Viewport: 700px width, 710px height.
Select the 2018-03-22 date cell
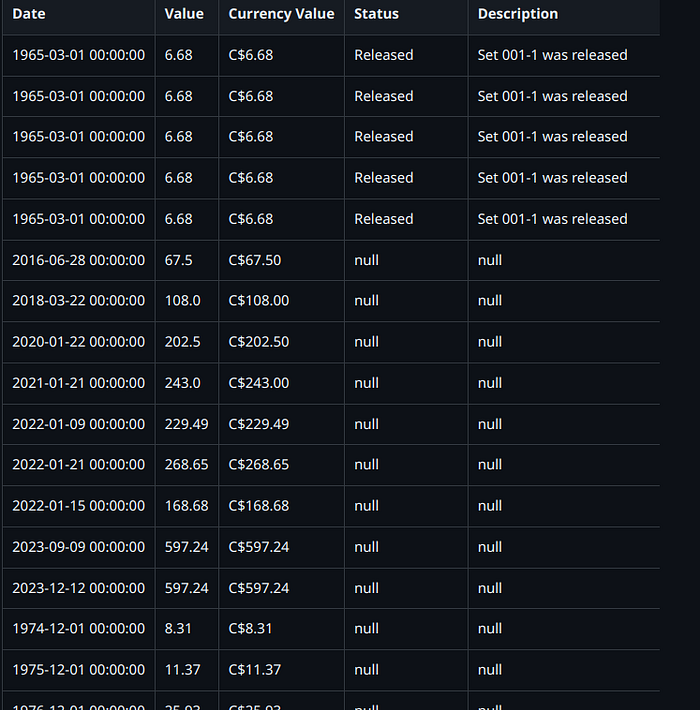click(78, 301)
